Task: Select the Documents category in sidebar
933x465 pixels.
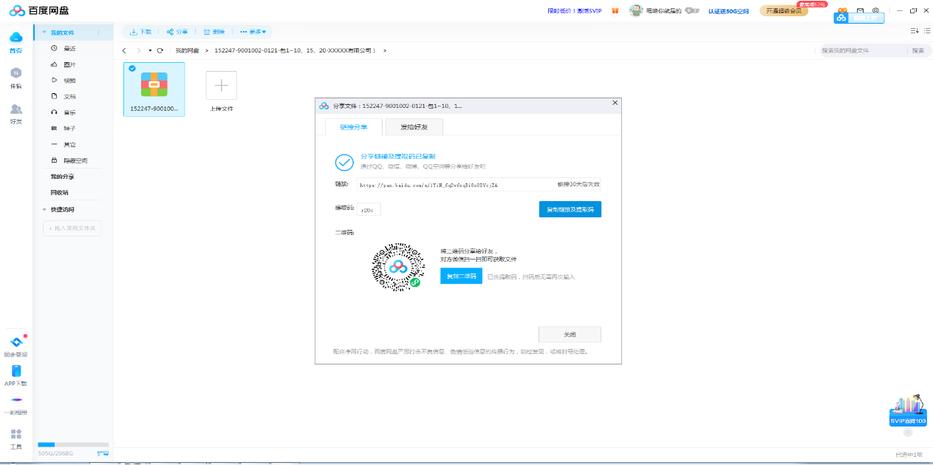Action: (64, 96)
